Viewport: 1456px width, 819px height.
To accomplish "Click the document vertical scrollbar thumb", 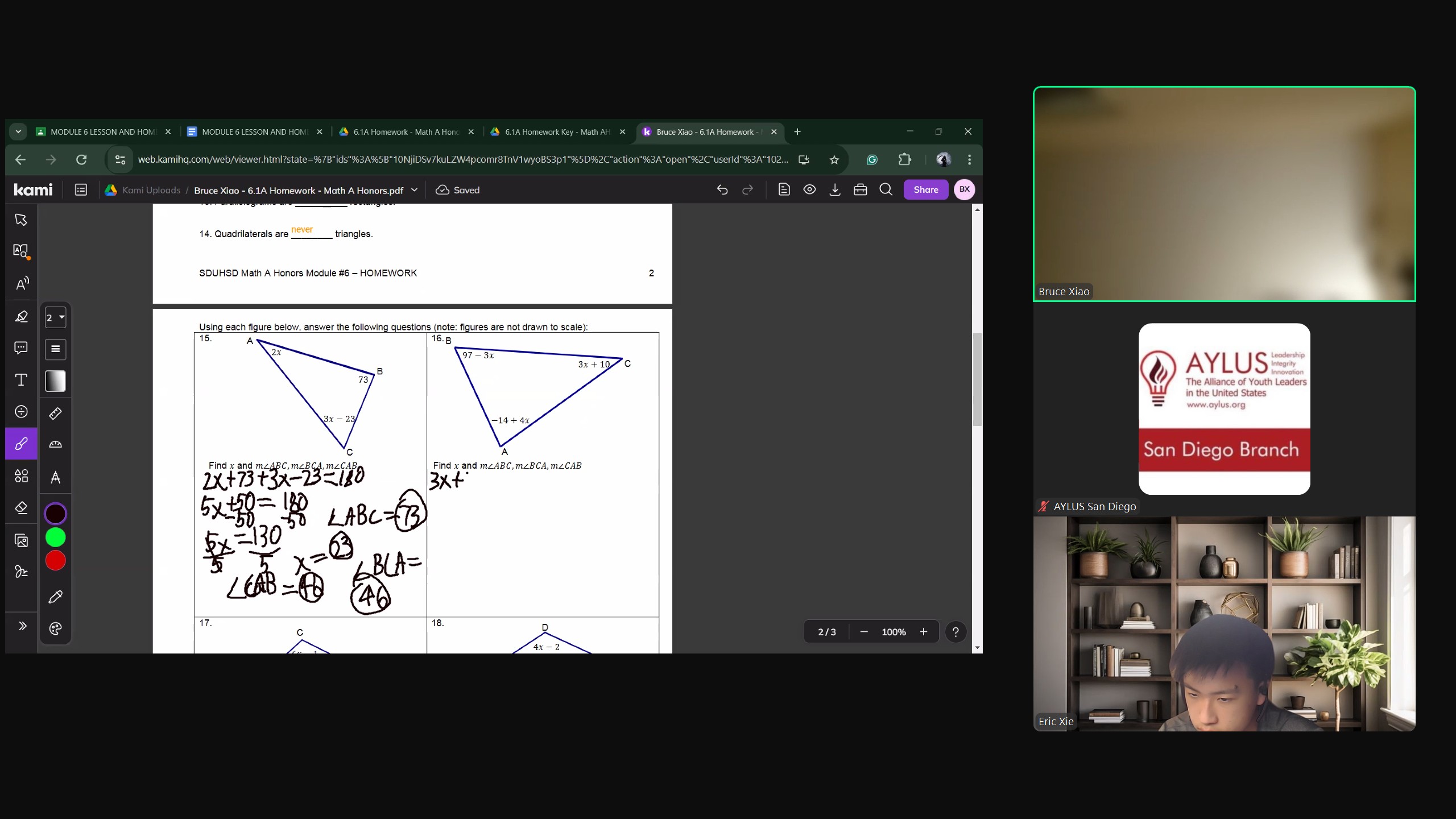I will 977,380.
